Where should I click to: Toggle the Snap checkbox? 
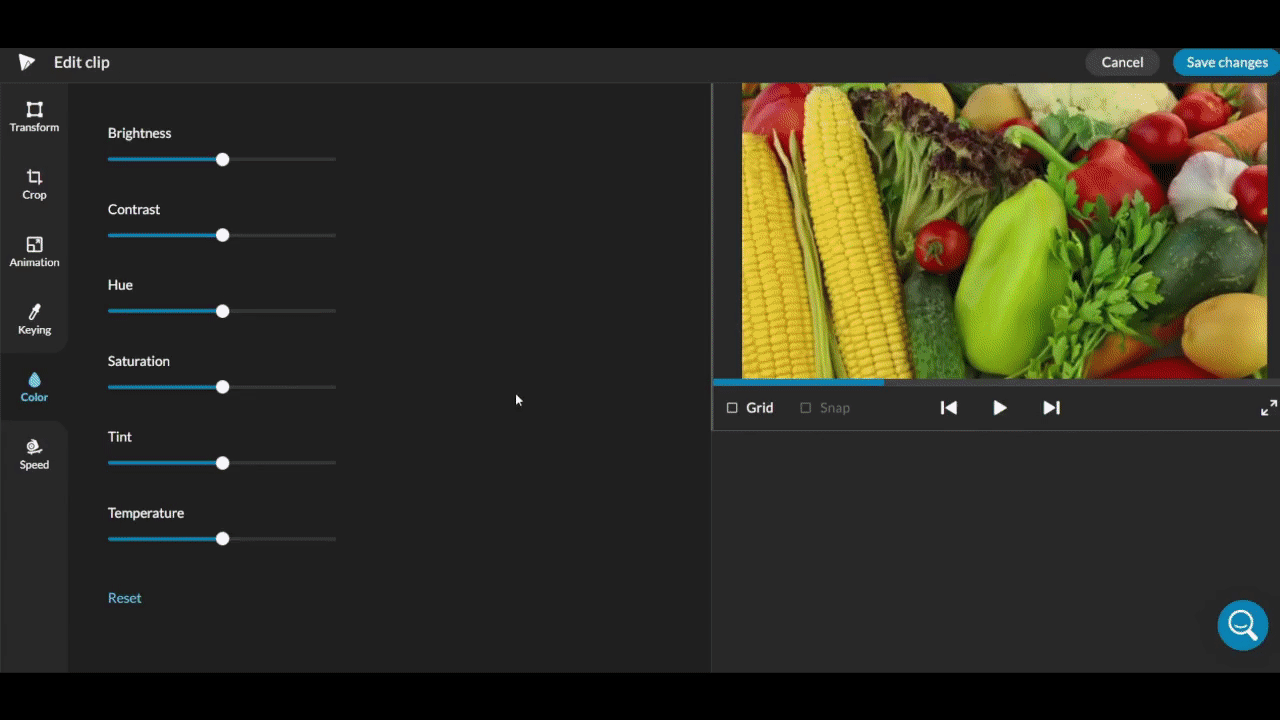[x=805, y=408]
